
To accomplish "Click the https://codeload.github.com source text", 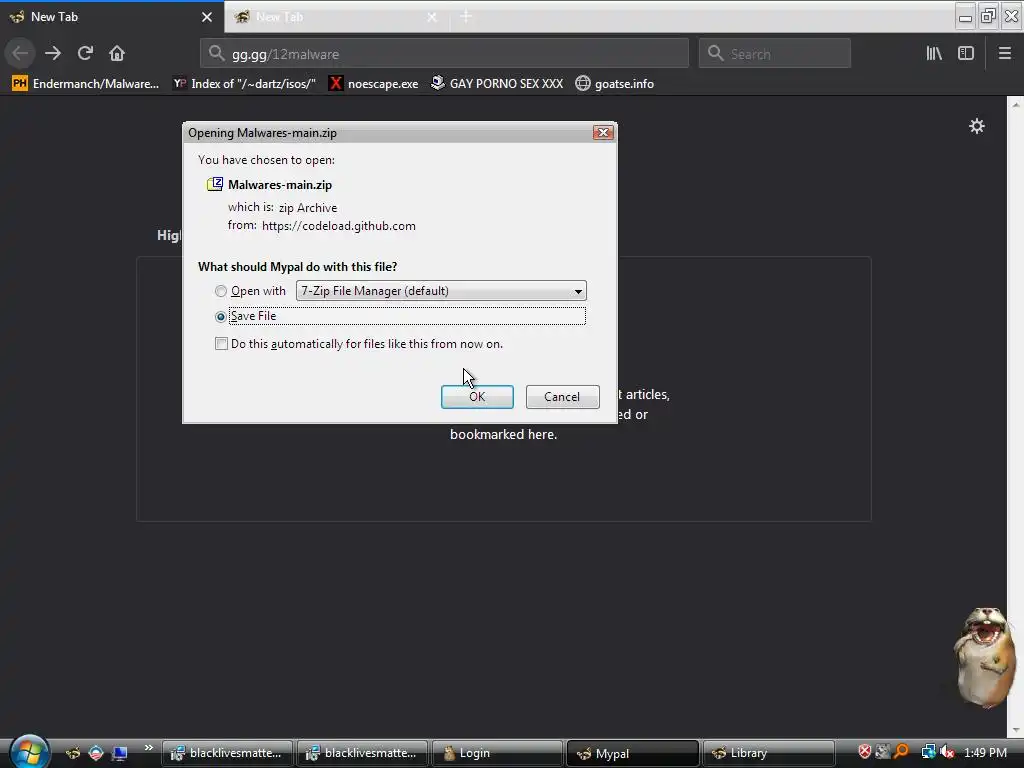I will pos(338,226).
